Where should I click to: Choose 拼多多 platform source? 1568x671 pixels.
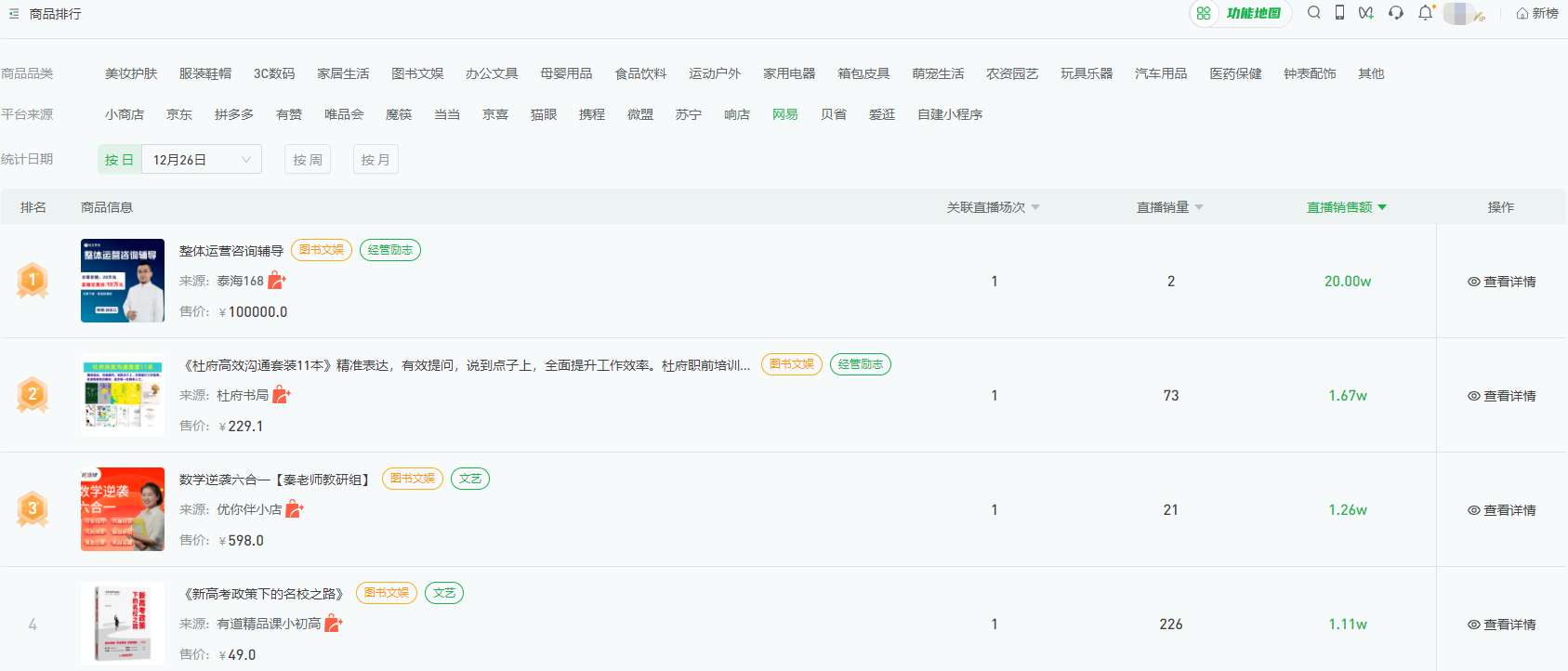(234, 114)
